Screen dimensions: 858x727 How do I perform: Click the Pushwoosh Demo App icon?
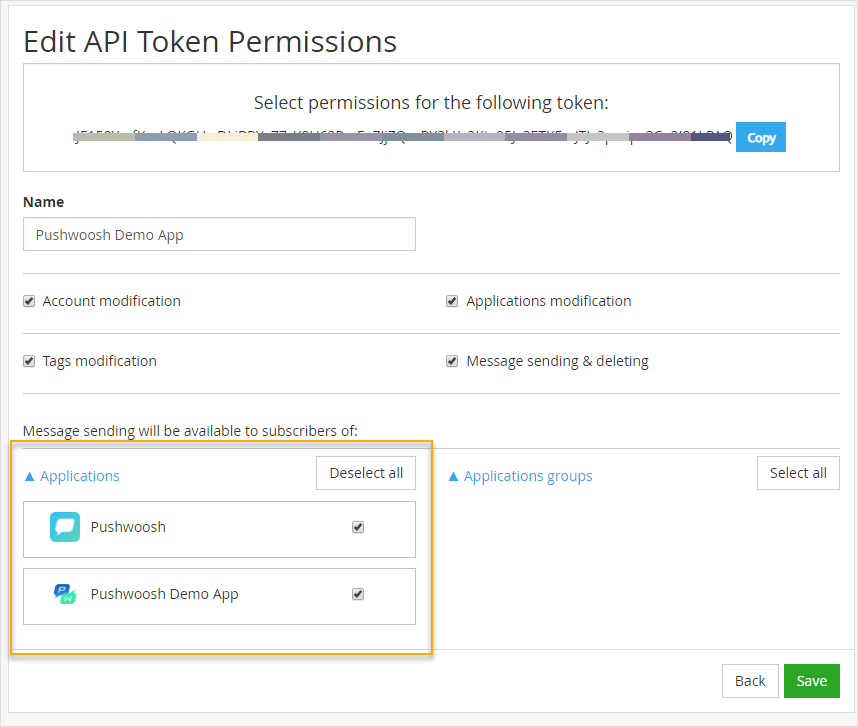(64, 593)
